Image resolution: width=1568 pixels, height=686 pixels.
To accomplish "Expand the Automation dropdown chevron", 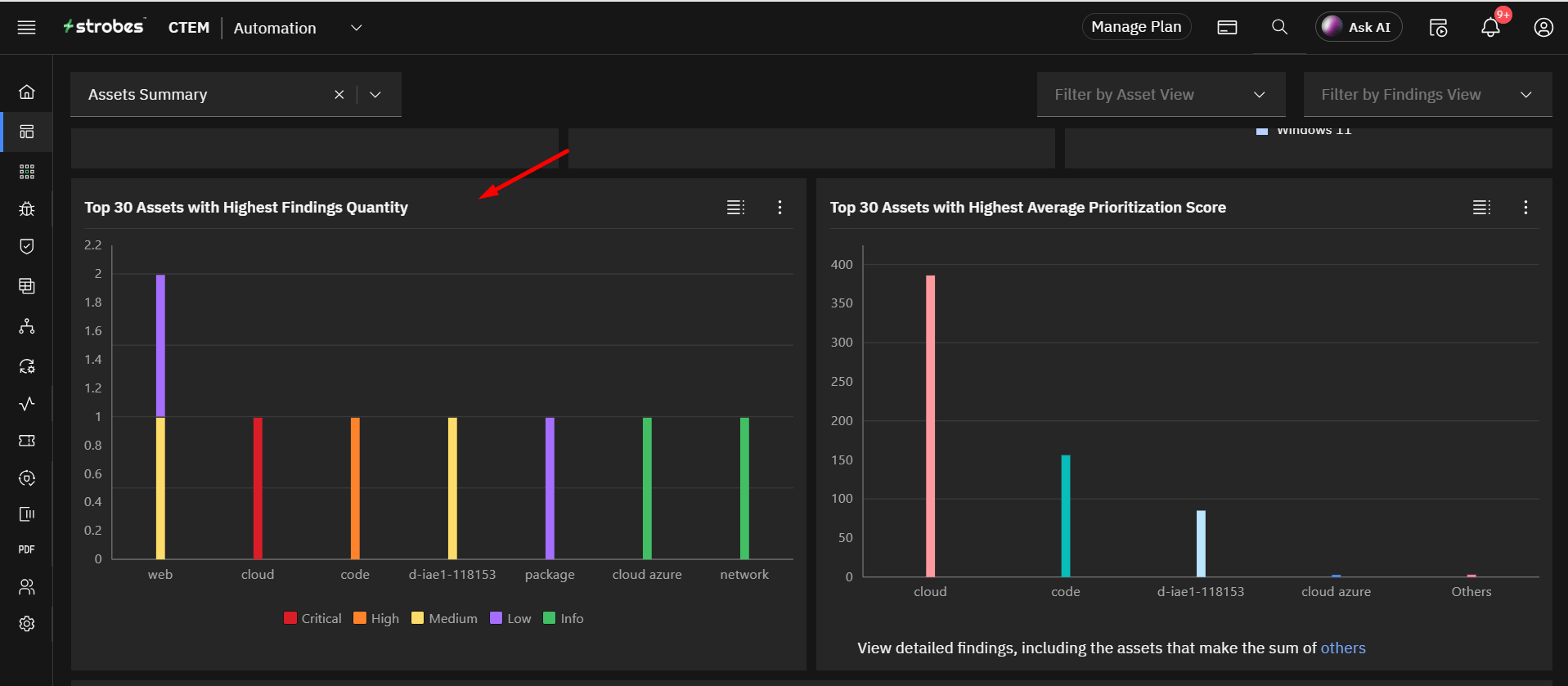I will pos(357,28).
